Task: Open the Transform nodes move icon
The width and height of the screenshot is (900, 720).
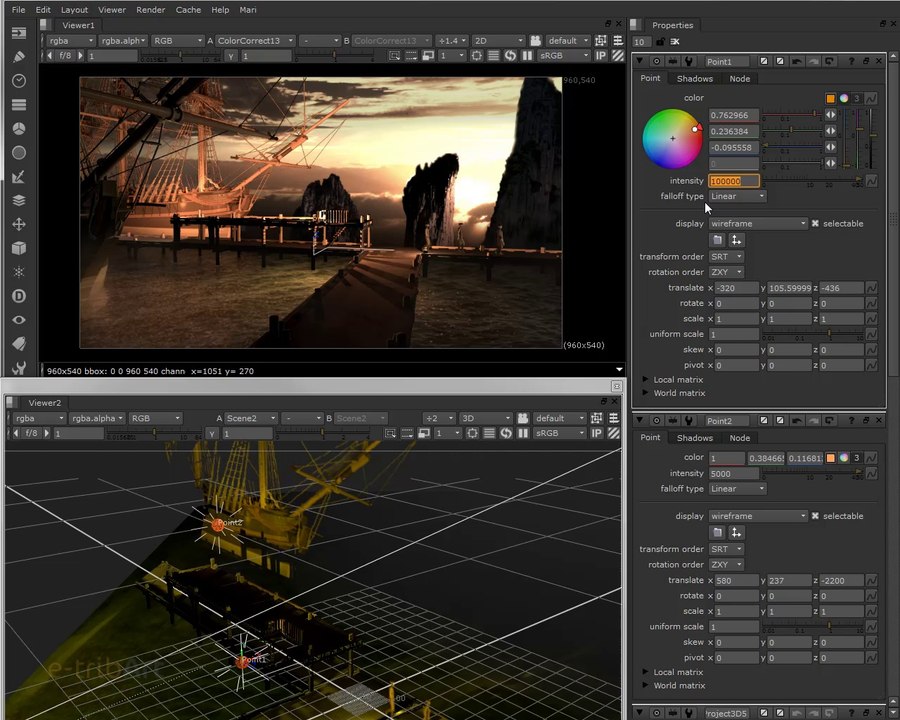Action: pos(19,224)
